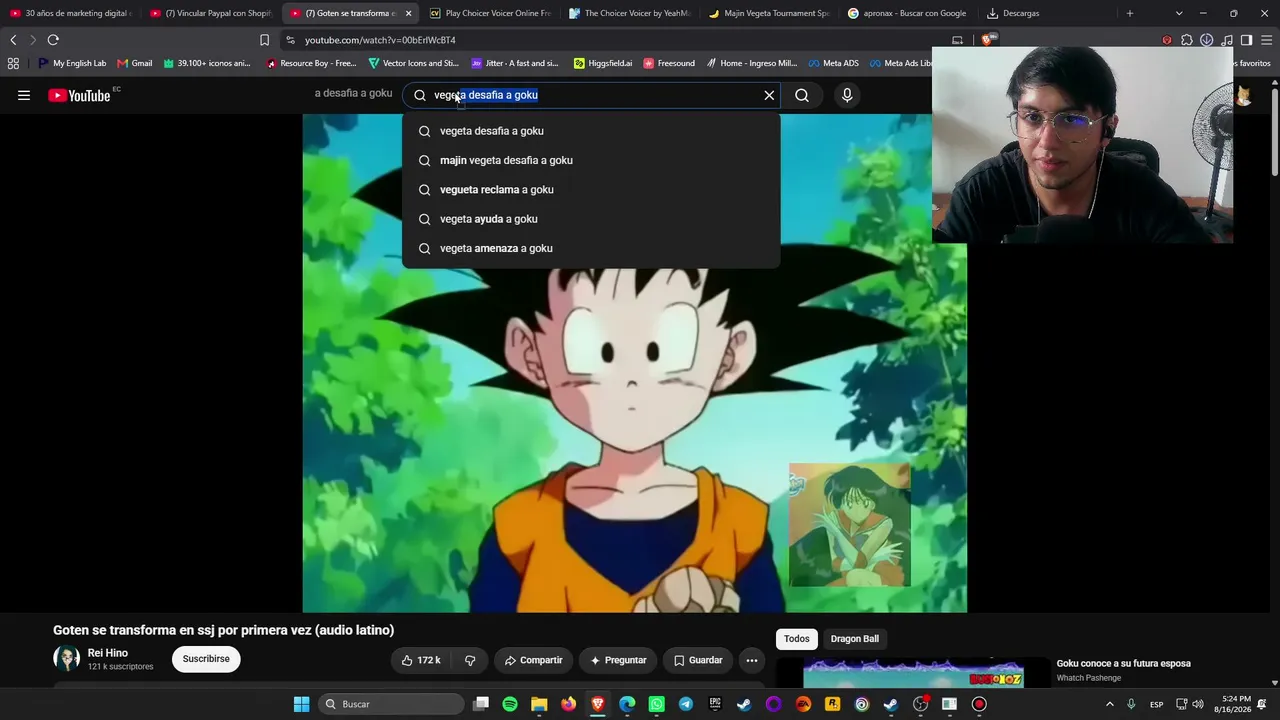1280x720 pixels.
Task: Bookmark this page with the bookmark icon
Action: (x=264, y=40)
